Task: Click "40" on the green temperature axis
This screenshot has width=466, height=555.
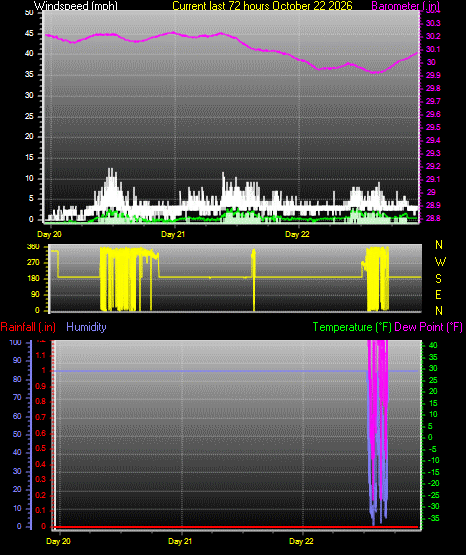Action: pyautogui.click(x=433, y=345)
